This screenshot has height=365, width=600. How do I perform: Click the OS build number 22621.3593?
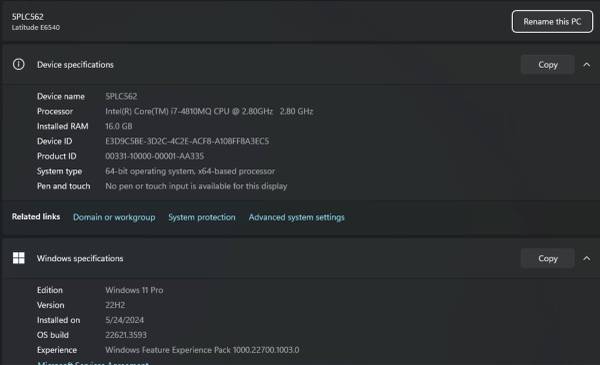pyautogui.click(x=126, y=335)
